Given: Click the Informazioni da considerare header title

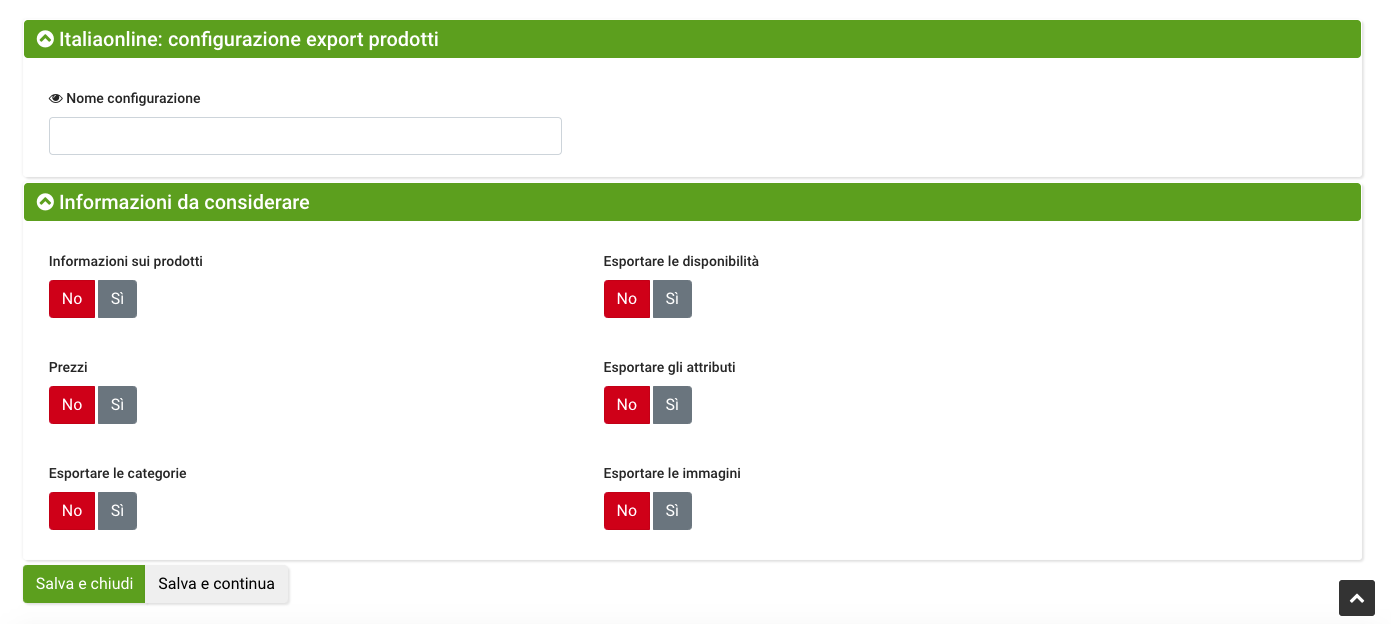Looking at the screenshot, I should [184, 202].
